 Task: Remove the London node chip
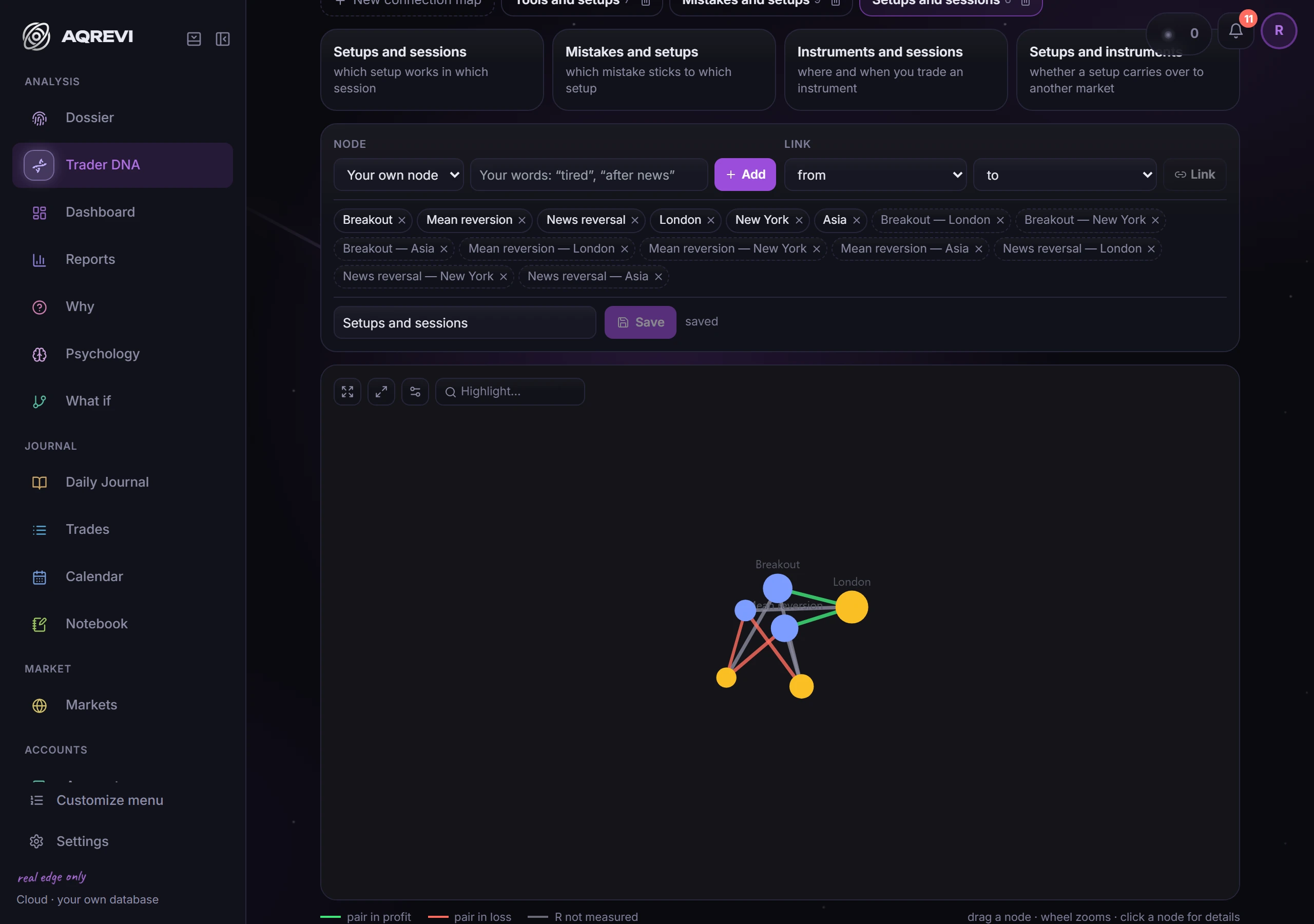711,220
